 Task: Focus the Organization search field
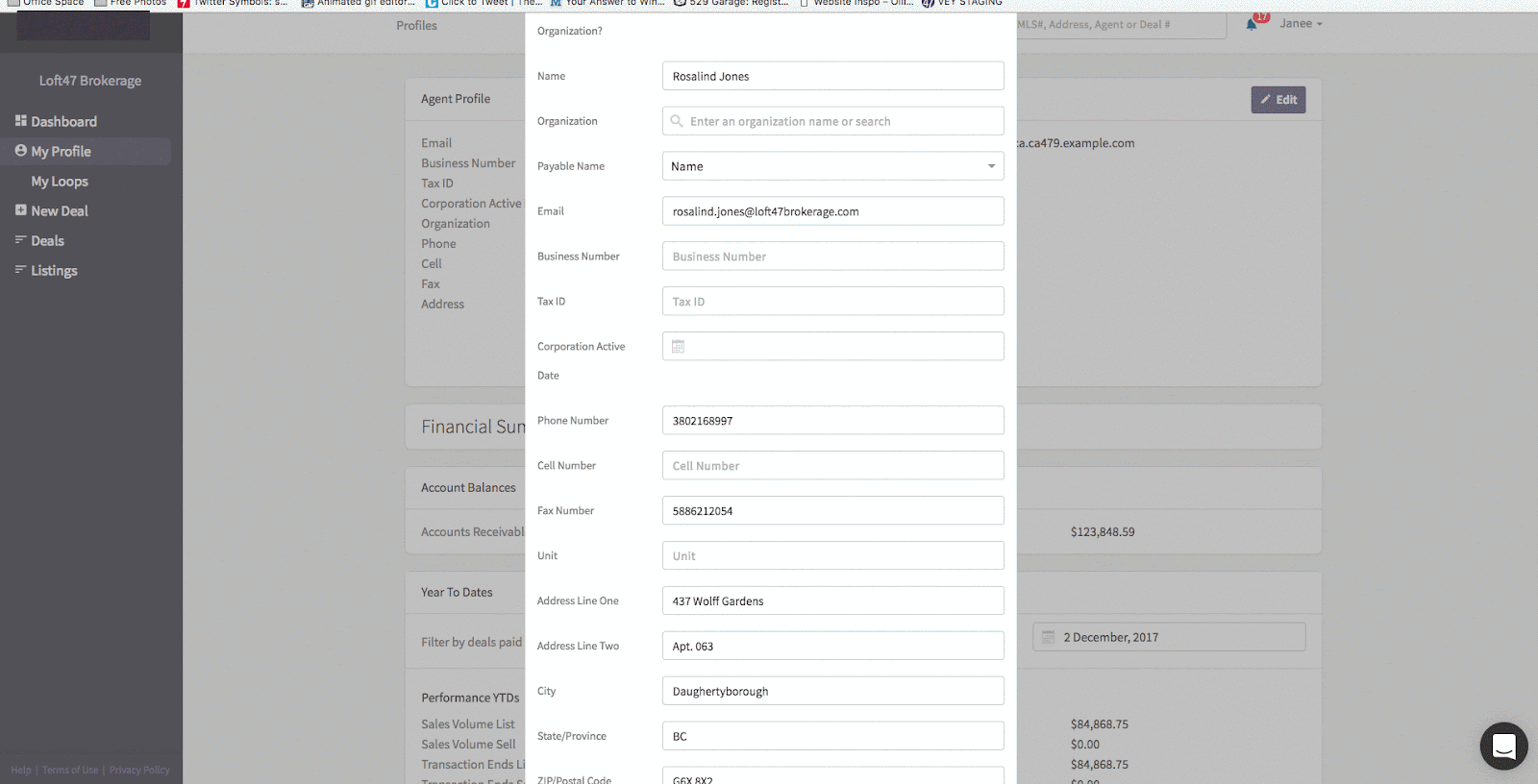pyautogui.click(x=833, y=121)
